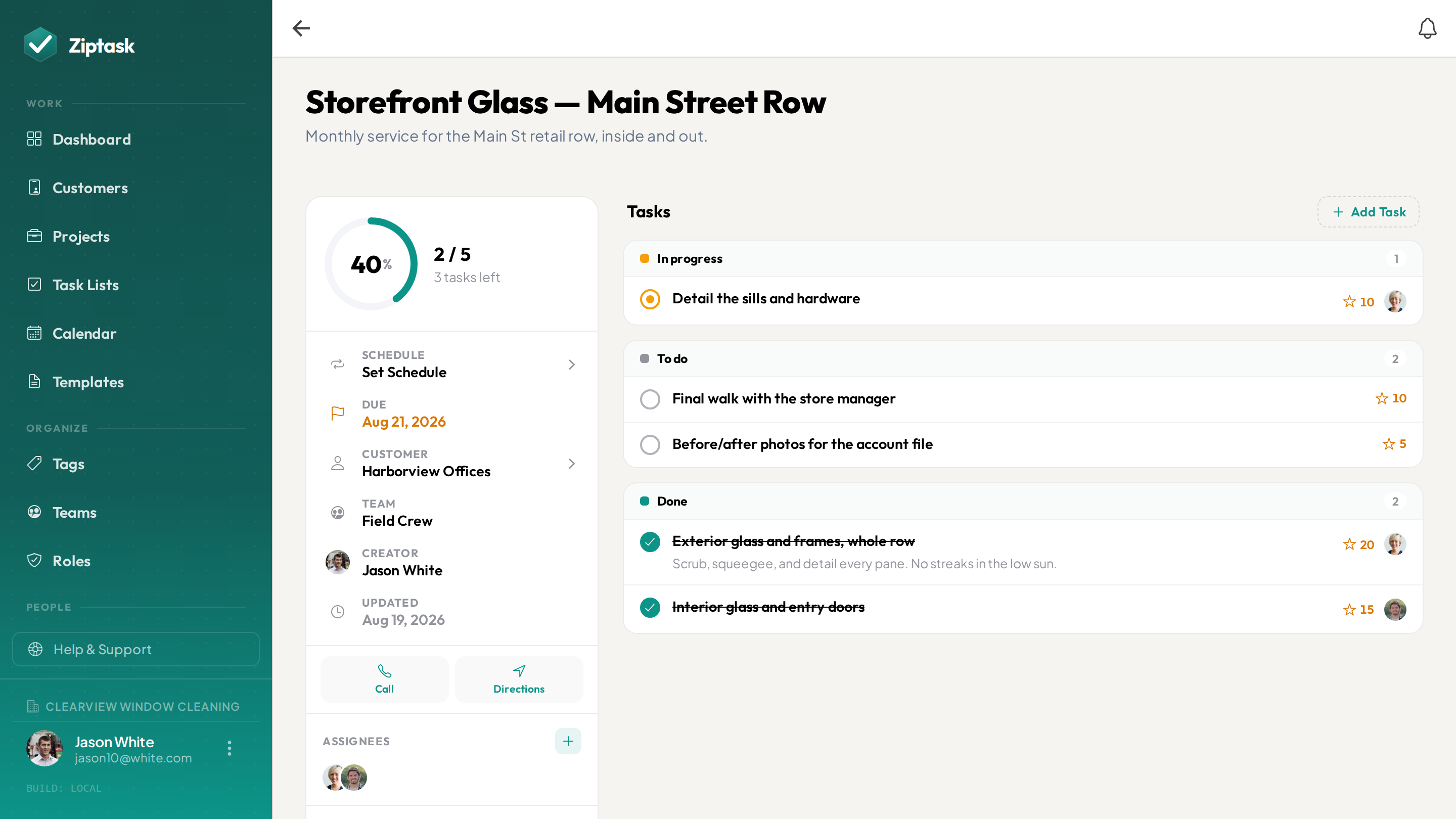
Task: Go back using the arrow icon
Action: pos(301,28)
